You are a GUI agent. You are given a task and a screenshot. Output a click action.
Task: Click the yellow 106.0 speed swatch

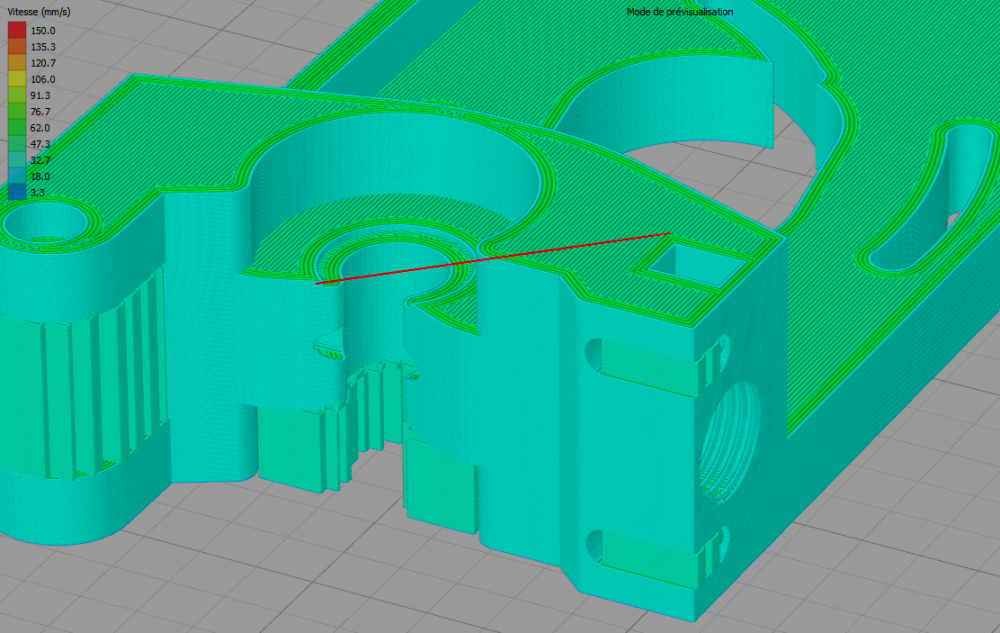[17, 79]
